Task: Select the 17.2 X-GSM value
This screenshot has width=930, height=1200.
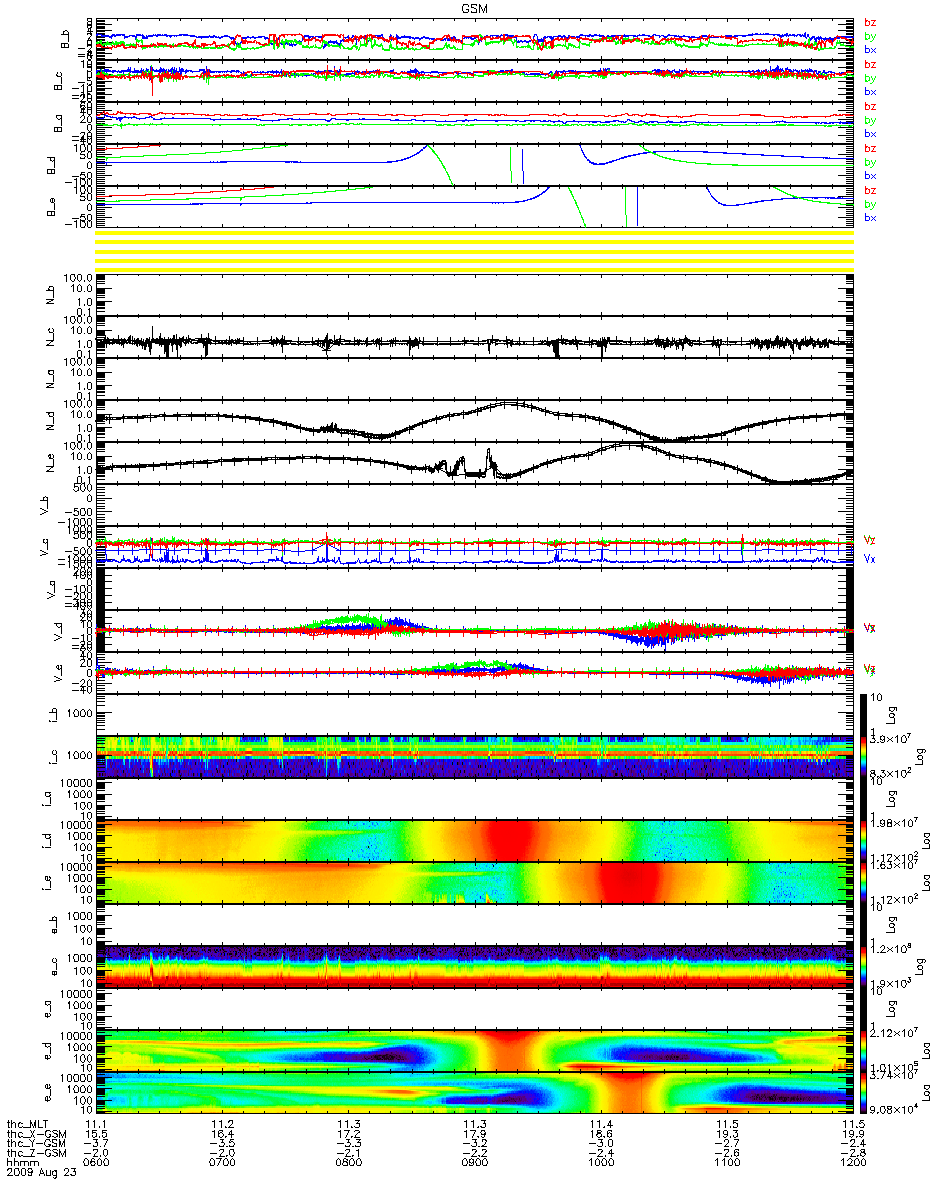Action: click(349, 1133)
